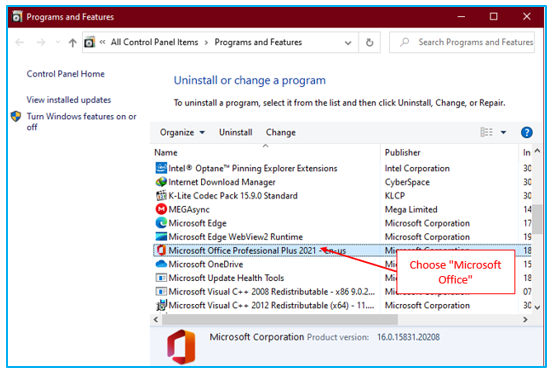Click the Microsoft Update Health Tools icon
The height and width of the screenshot is (375, 552).
[x=161, y=278]
